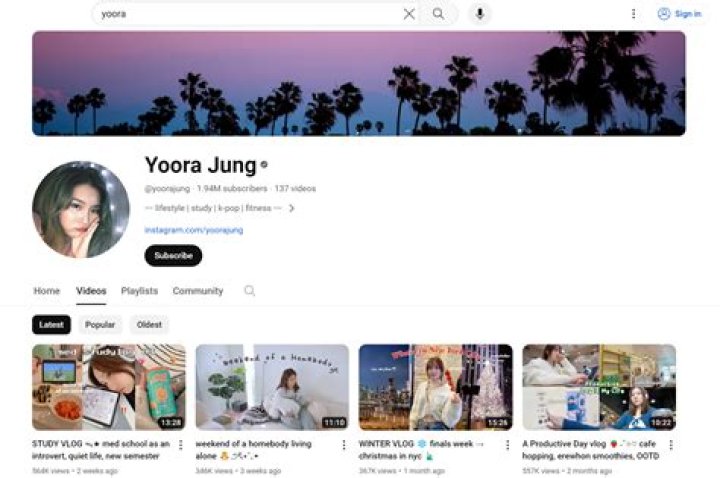Screen dimensions: 720x478
Task: Open the three-dot menu for STUDY VLOG video
Action: (x=180, y=444)
